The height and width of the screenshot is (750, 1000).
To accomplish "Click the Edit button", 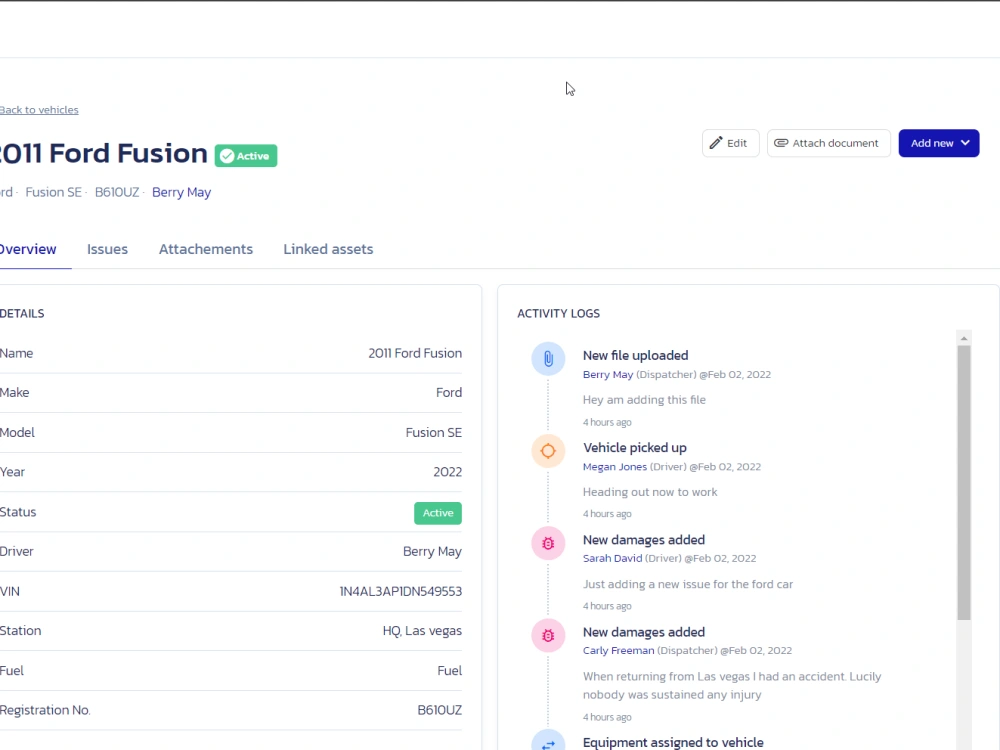I will pyautogui.click(x=730, y=143).
